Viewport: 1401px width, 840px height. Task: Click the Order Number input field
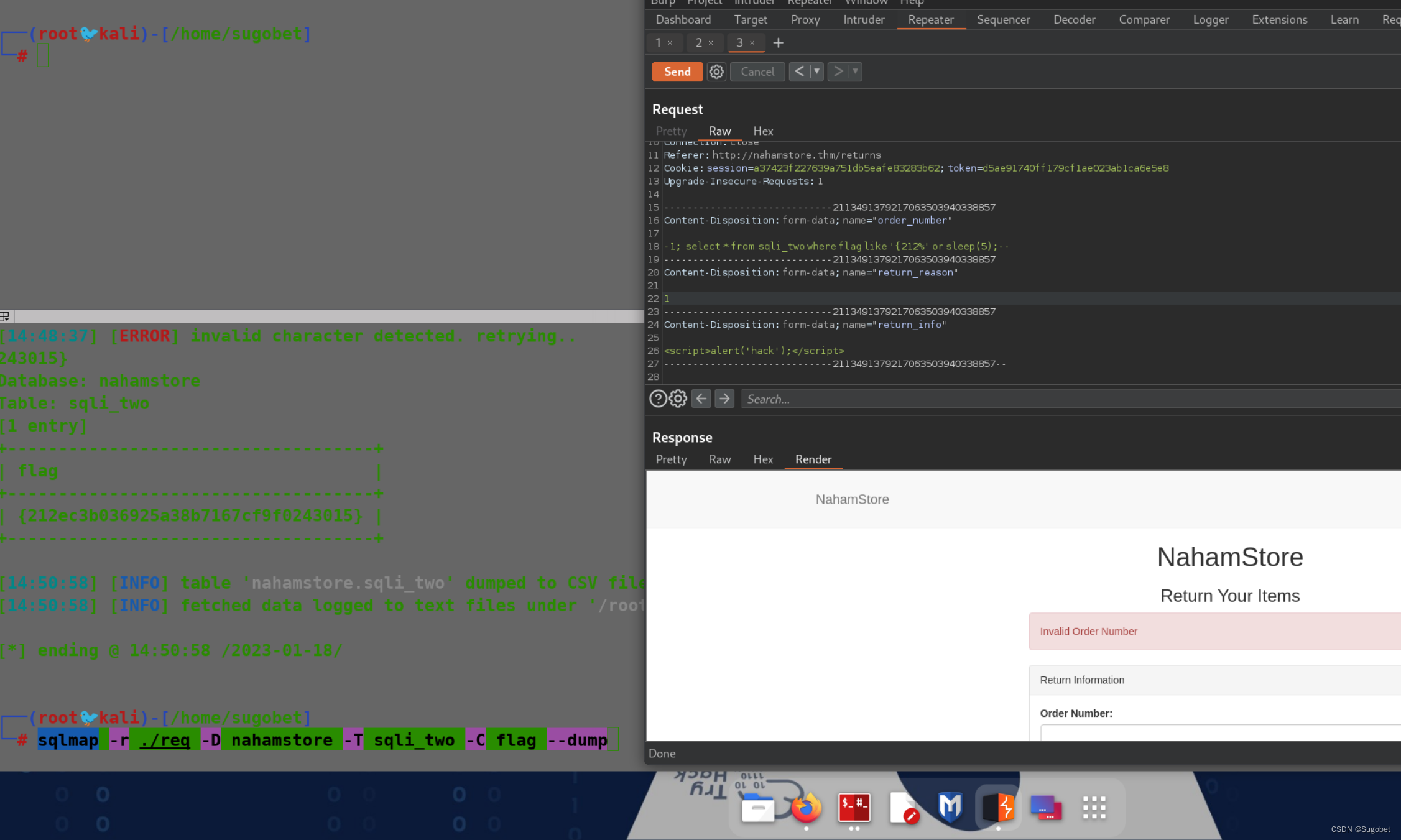[1220, 732]
